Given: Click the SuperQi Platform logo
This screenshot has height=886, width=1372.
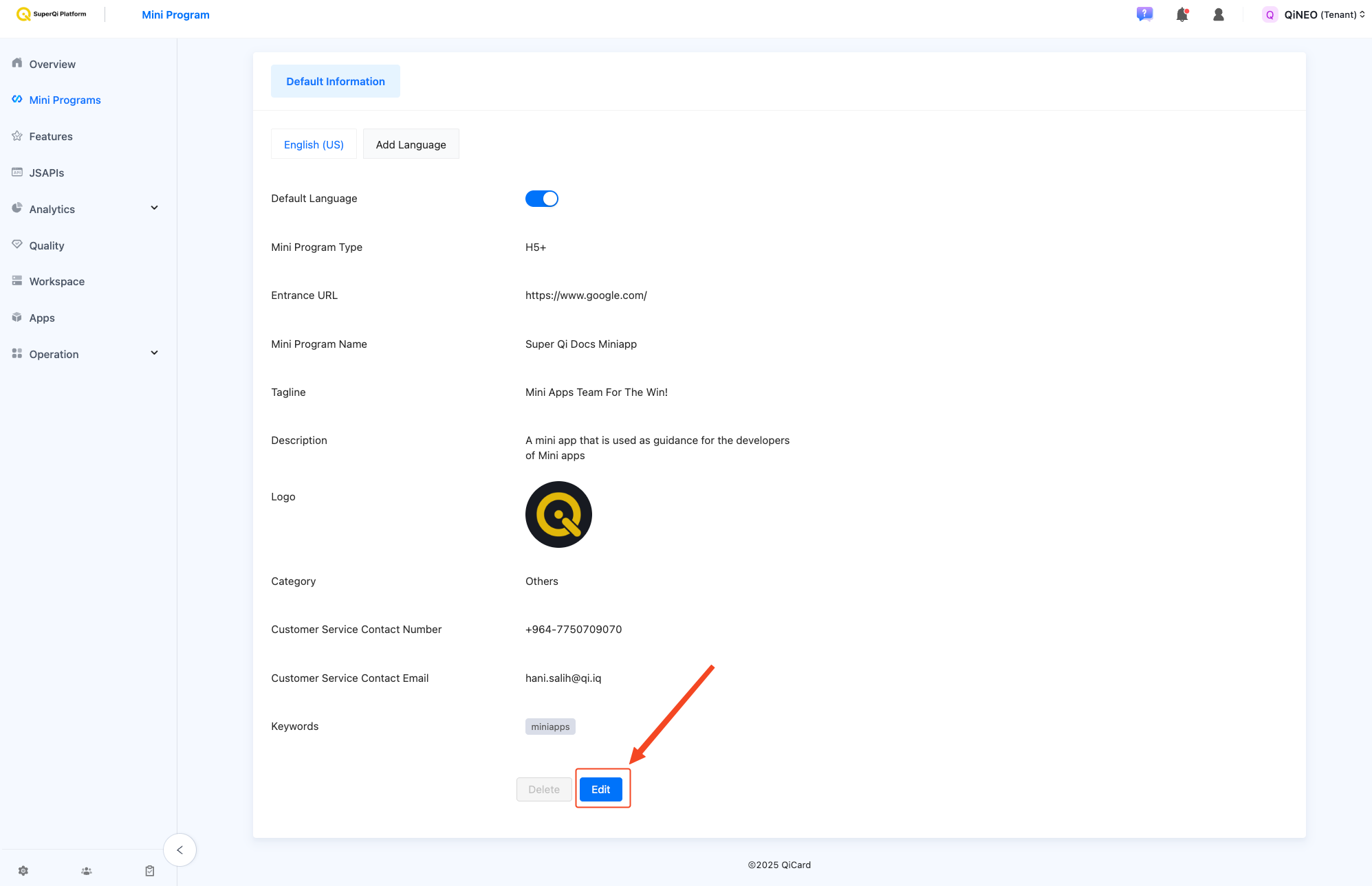Looking at the screenshot, I should pos(52,14).
